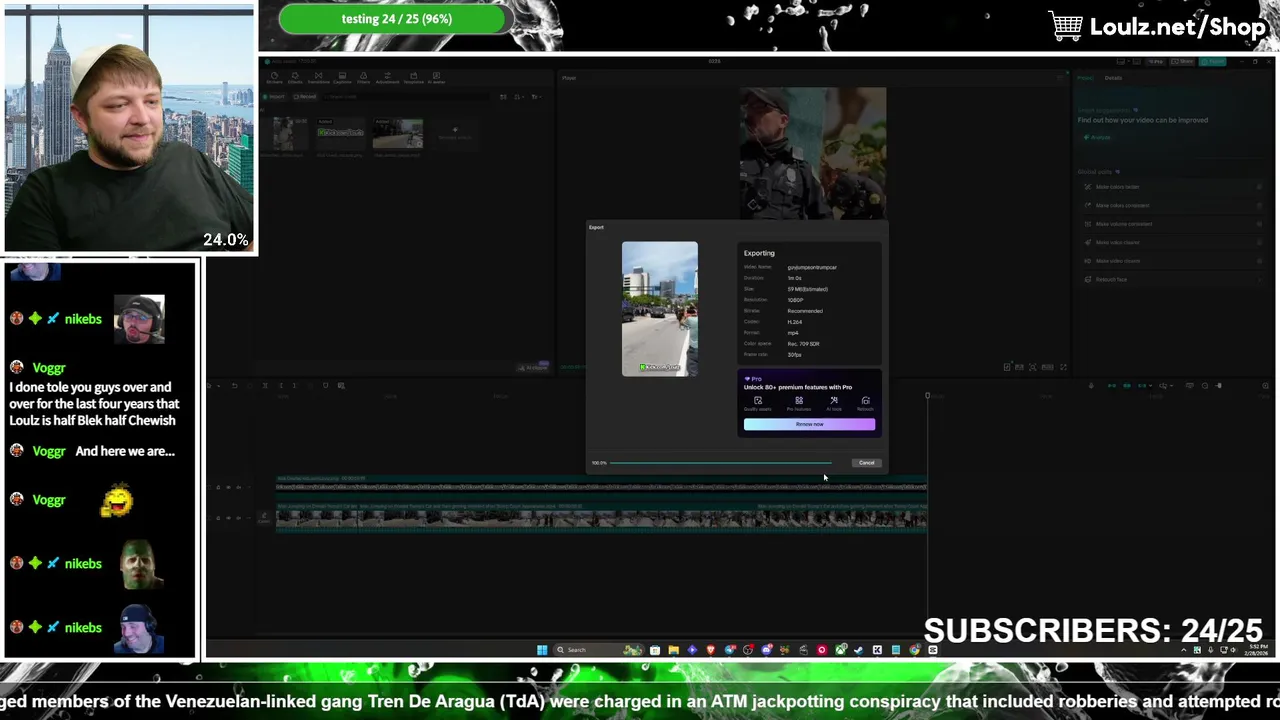1280x720 pixels.
Task: Click the H.264 codec value
Action: pos(795,322)
